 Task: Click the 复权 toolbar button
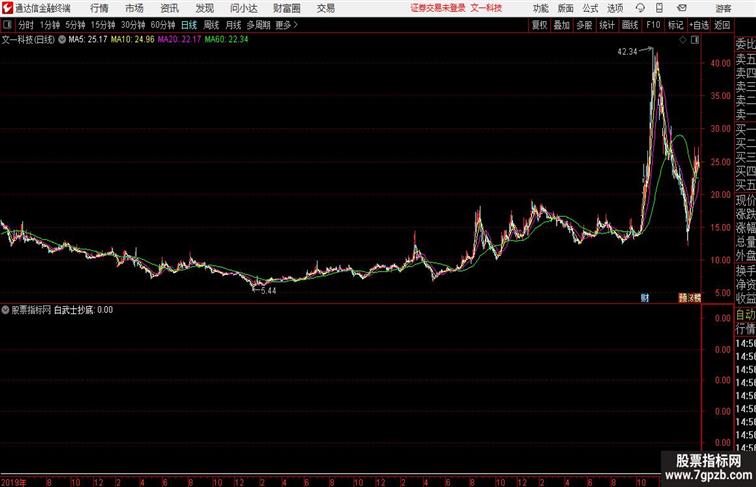coord(540,25)
